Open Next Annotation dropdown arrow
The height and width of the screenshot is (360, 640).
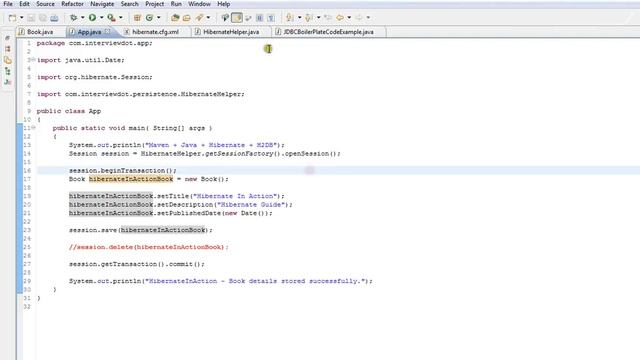299,18
